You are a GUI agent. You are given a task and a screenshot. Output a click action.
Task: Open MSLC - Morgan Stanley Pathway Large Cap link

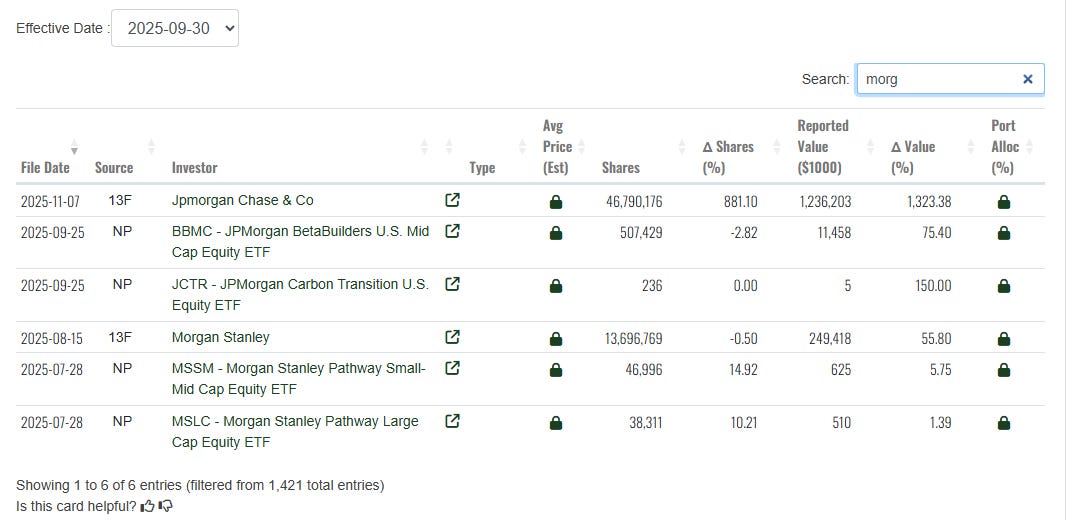coord(295,432)
